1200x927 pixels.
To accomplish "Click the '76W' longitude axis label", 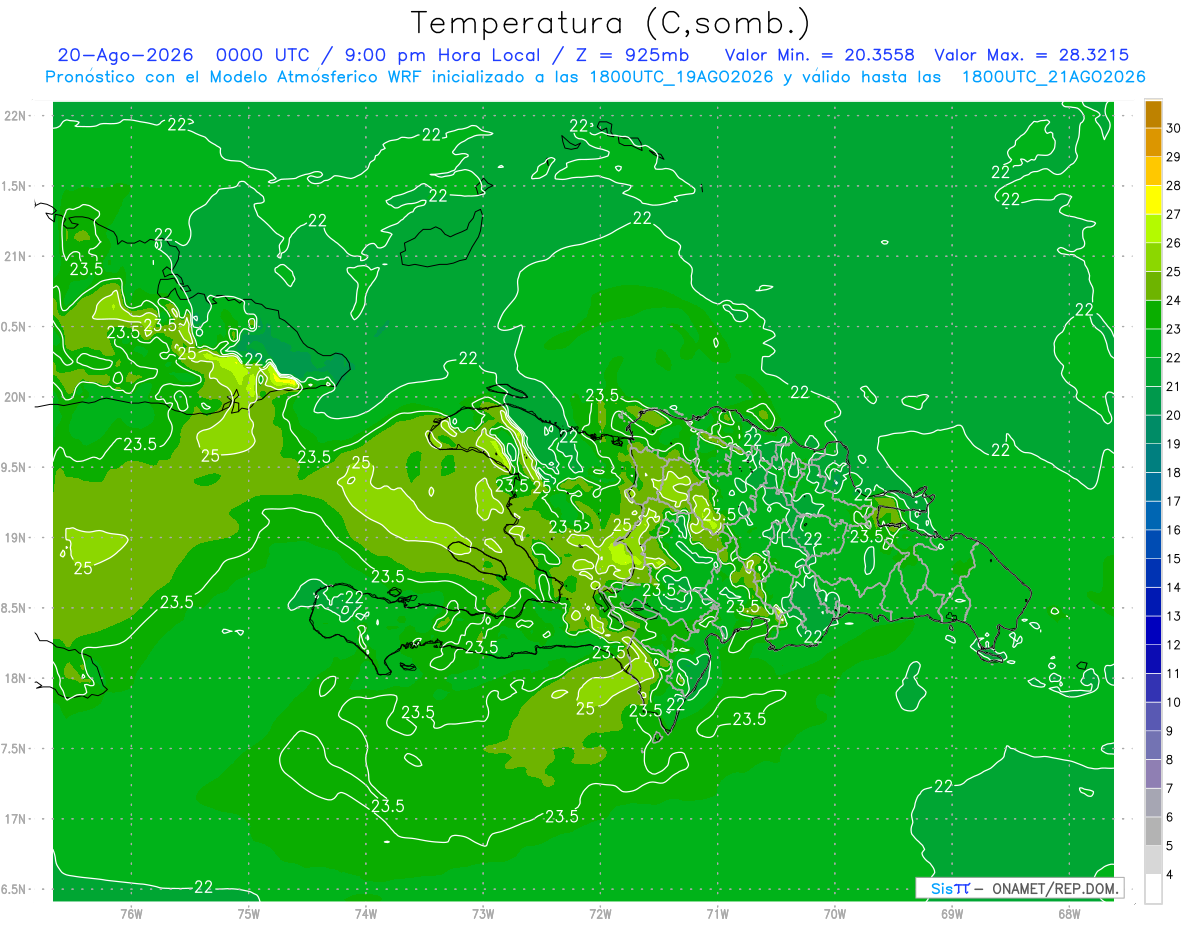I will tap(131, 914).
